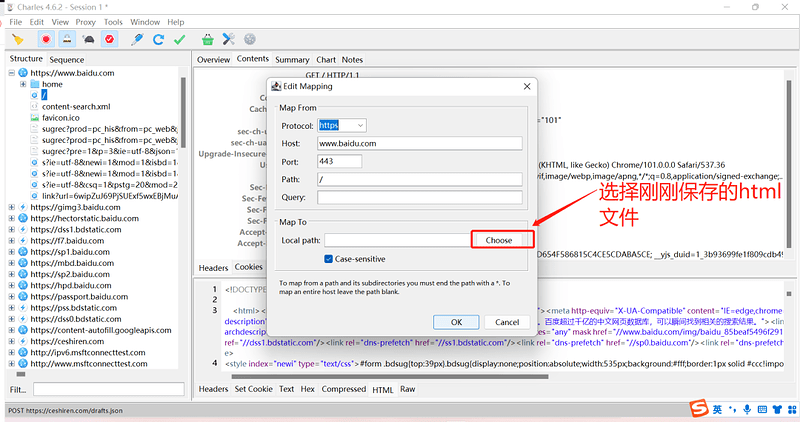The width and height of the screenshot is (800, 422).
Task: Toggle the turtle Throttling icon
Action: [x=88, y=39]
